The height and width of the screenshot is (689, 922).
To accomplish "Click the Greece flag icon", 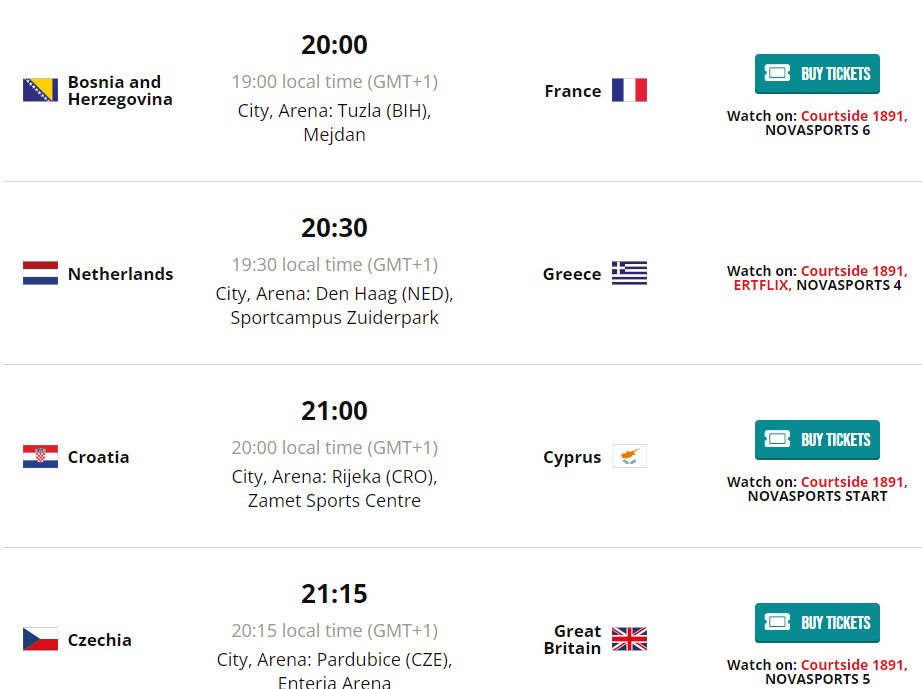I will pyautogui.click(x=629, y=274).
